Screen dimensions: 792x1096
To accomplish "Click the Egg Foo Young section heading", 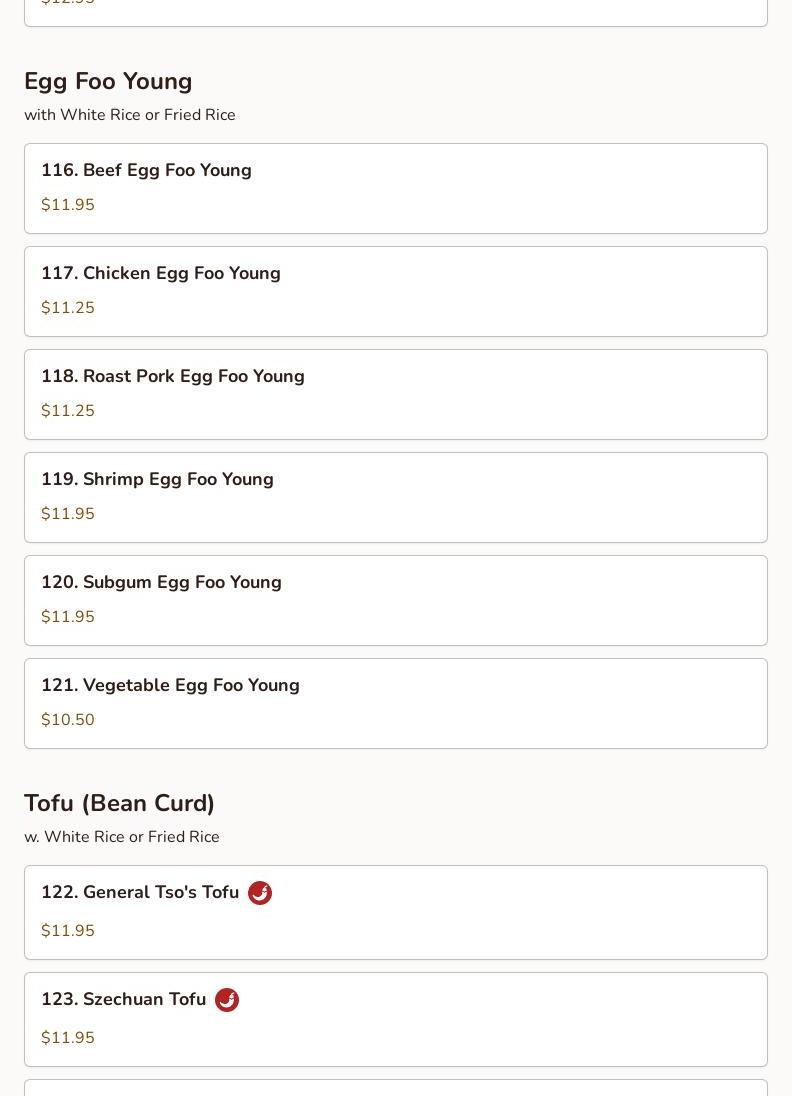I will pyautogui.click(x=108, y=81).
